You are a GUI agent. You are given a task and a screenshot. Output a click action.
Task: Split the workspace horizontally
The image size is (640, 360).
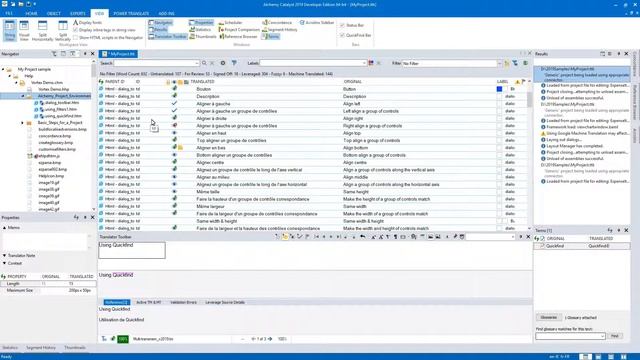[42, 30]
